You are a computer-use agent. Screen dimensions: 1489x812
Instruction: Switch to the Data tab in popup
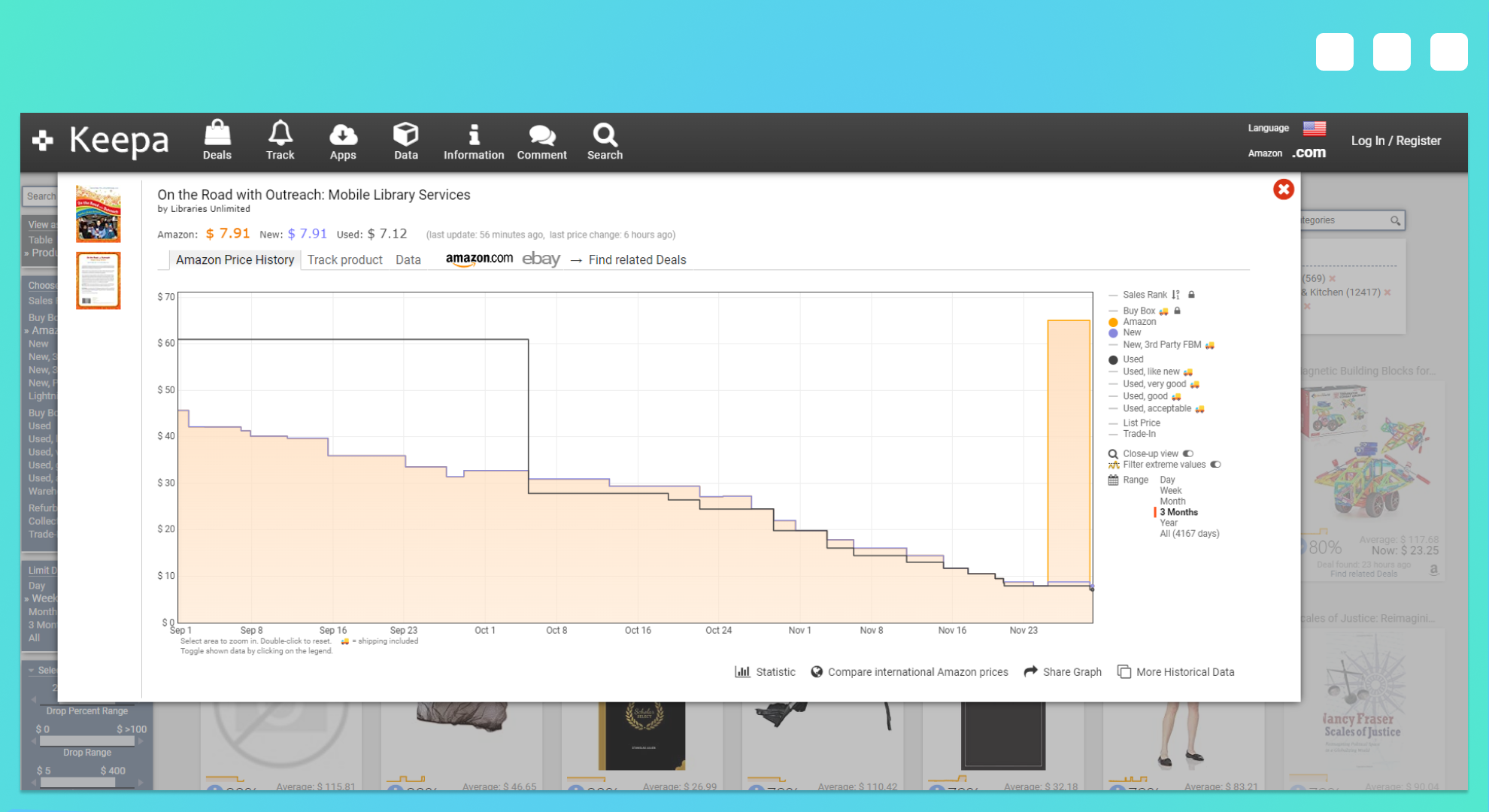click(408, 259)
